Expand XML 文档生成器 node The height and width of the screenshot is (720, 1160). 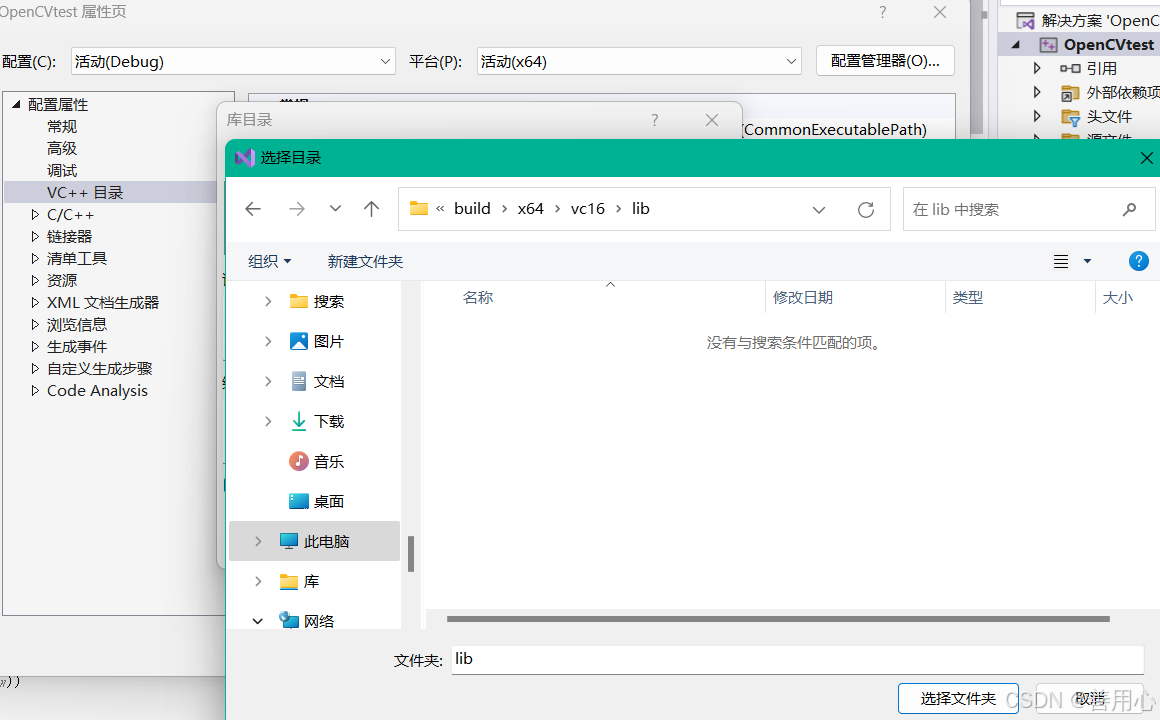tap(34, 303)
